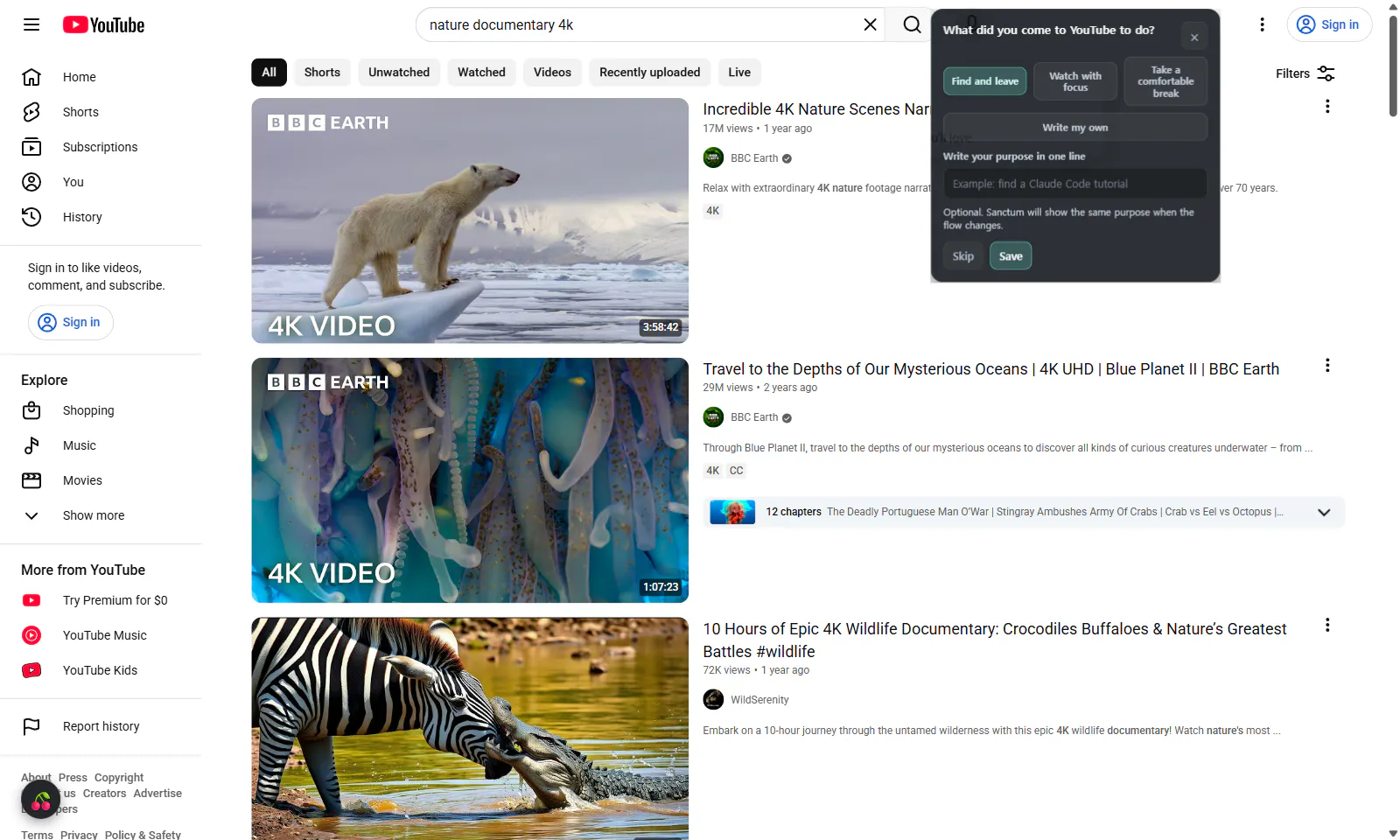Open the Privacy footer link
Image resolution: width=1400 pixels, height=840 pixels.
pos(79,835)
